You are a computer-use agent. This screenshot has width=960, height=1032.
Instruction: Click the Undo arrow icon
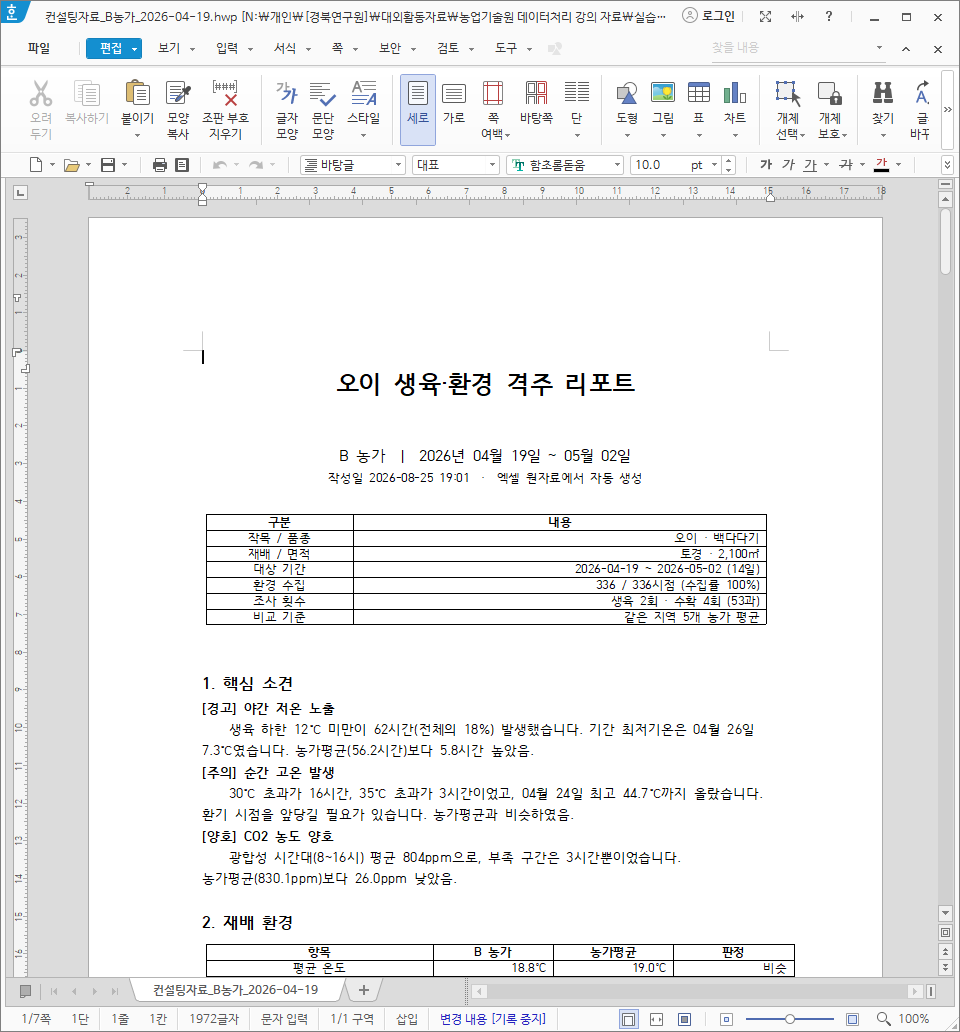coord(220,165)
